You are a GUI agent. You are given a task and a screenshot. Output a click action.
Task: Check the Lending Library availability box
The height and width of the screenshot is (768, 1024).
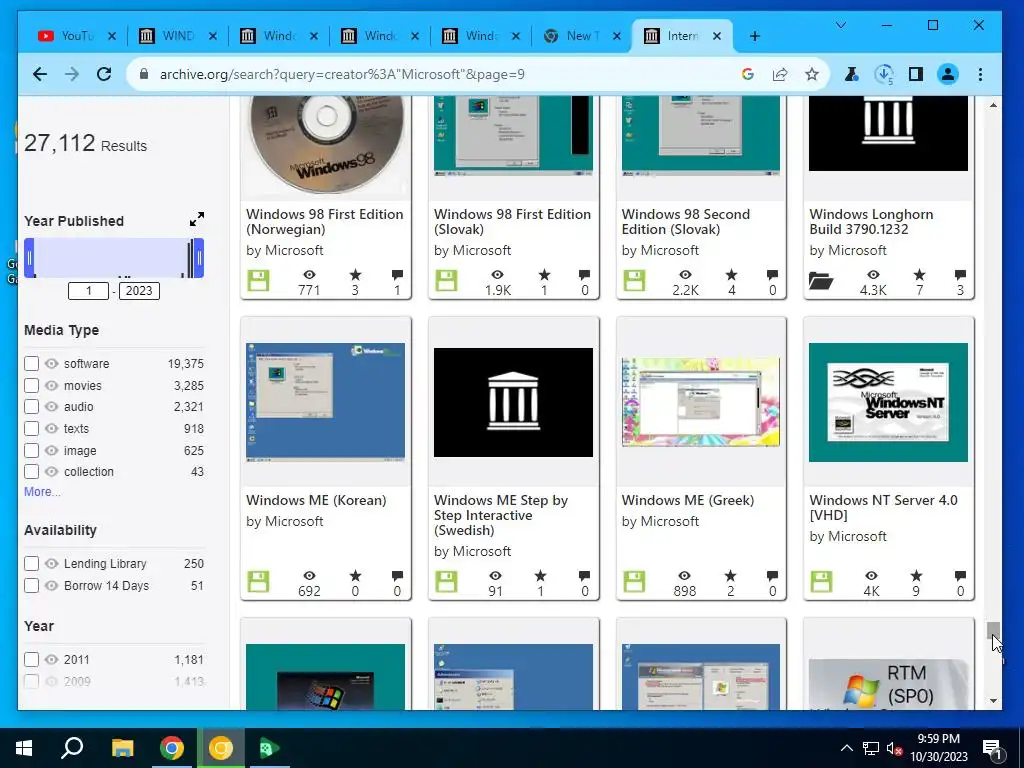point(31,564)
